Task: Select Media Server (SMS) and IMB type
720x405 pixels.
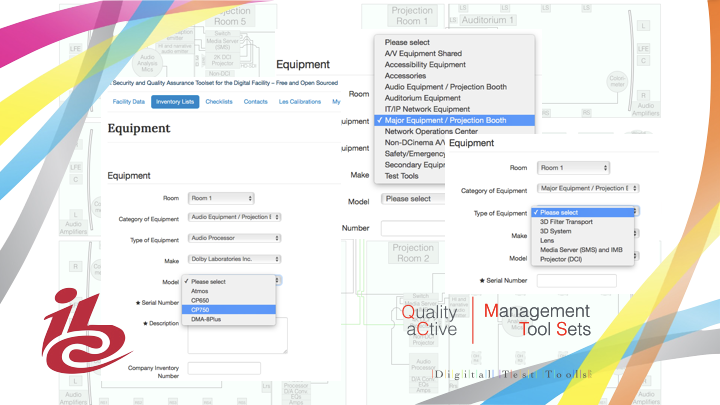Action: point(583,250)
